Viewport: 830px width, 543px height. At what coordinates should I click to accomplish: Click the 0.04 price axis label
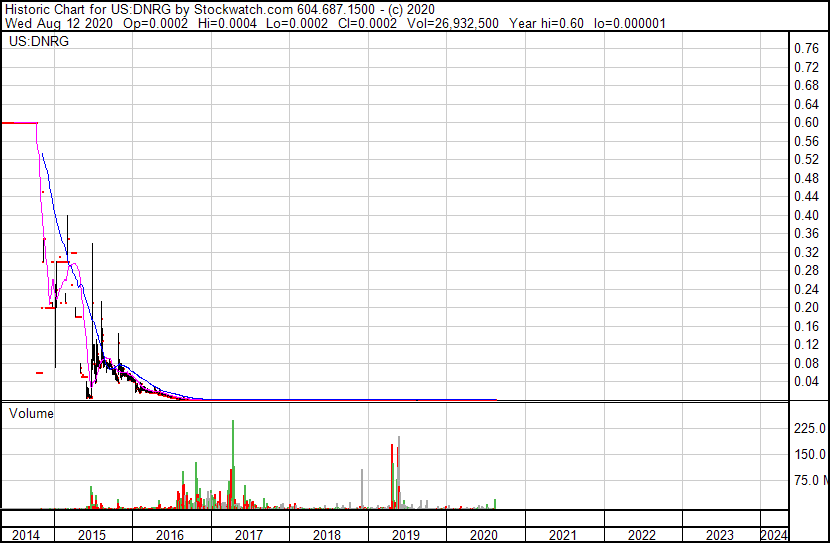[806, 382]
